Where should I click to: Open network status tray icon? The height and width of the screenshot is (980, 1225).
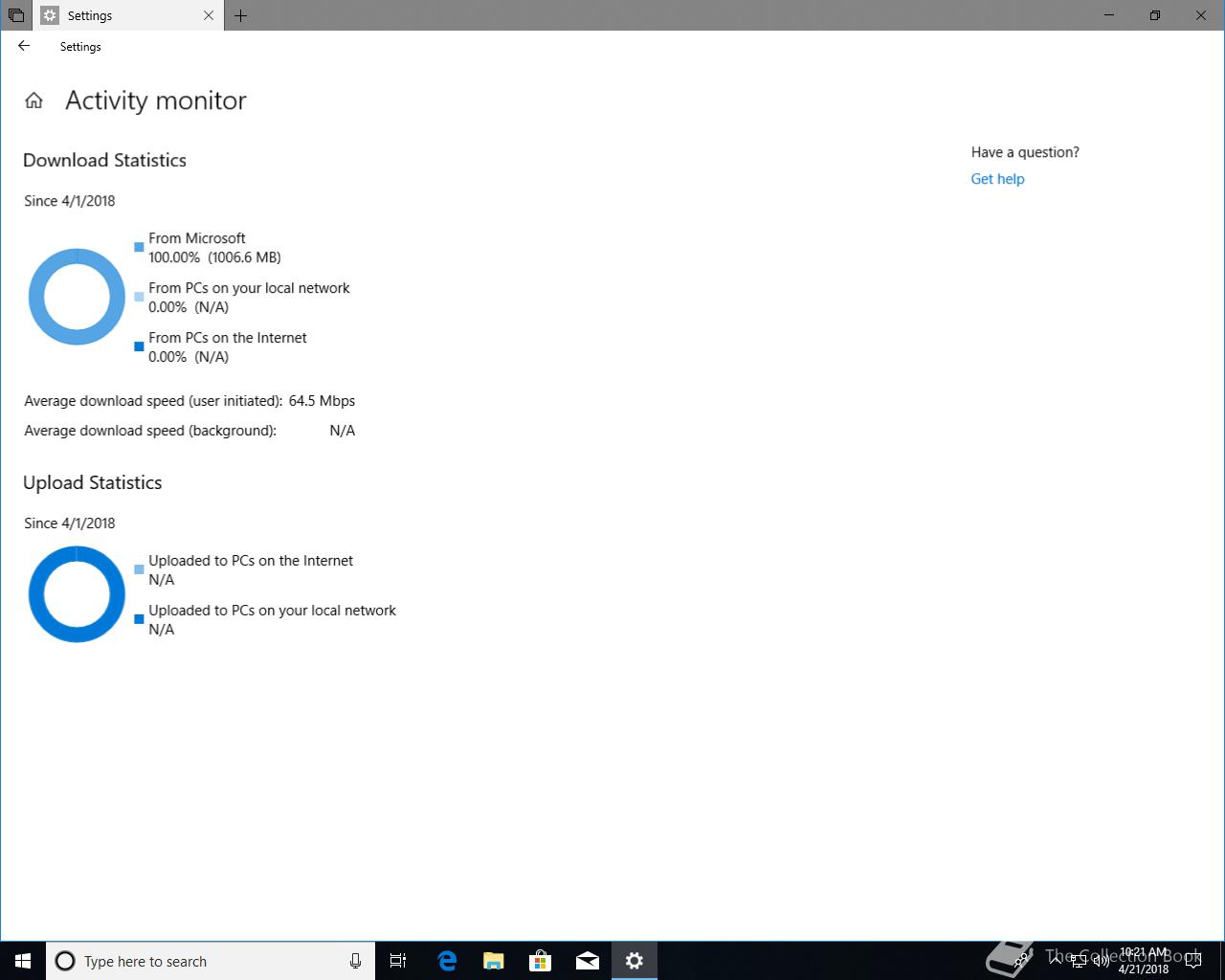tap(1079, 961)
